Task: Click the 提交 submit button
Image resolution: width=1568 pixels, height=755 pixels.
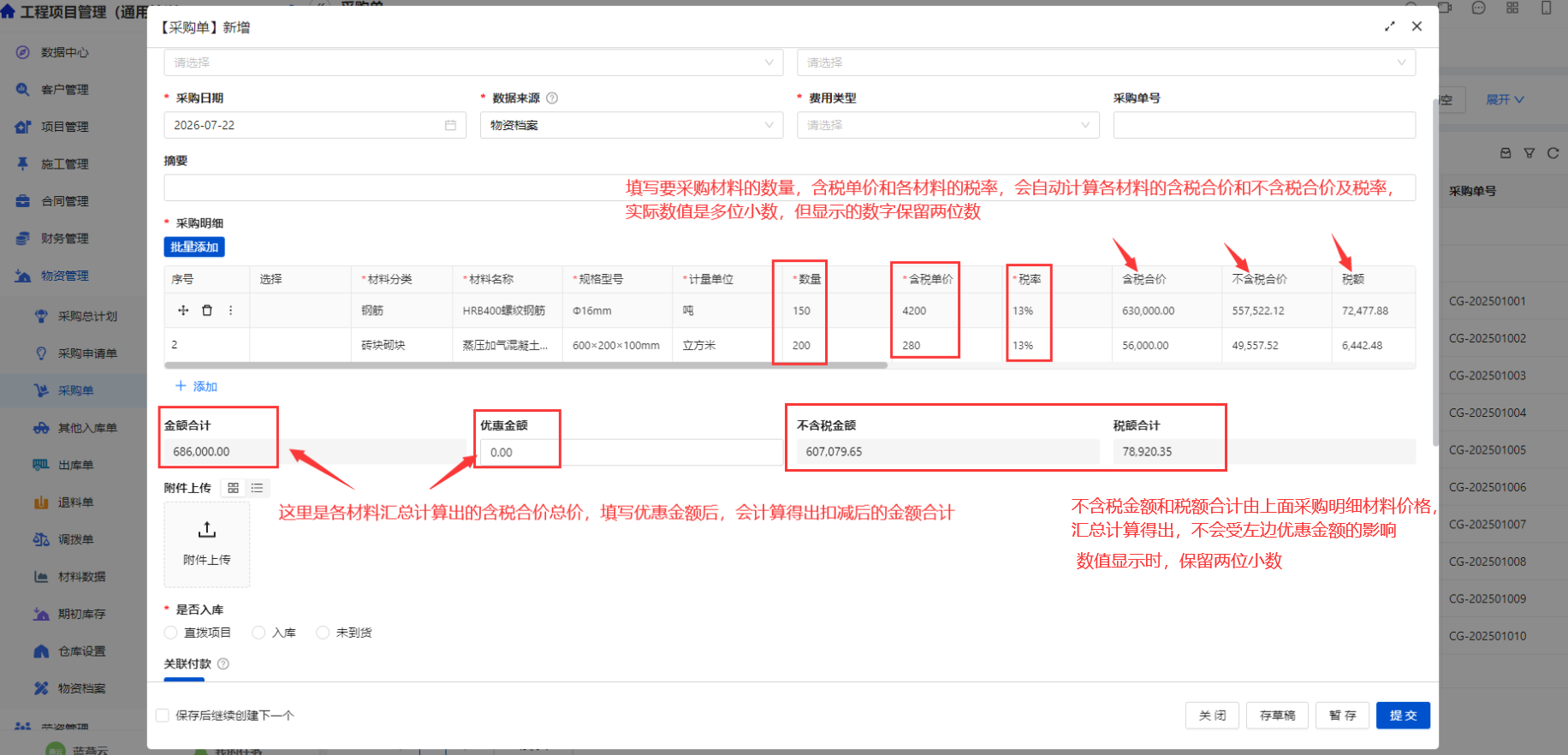Action: 1403,716
